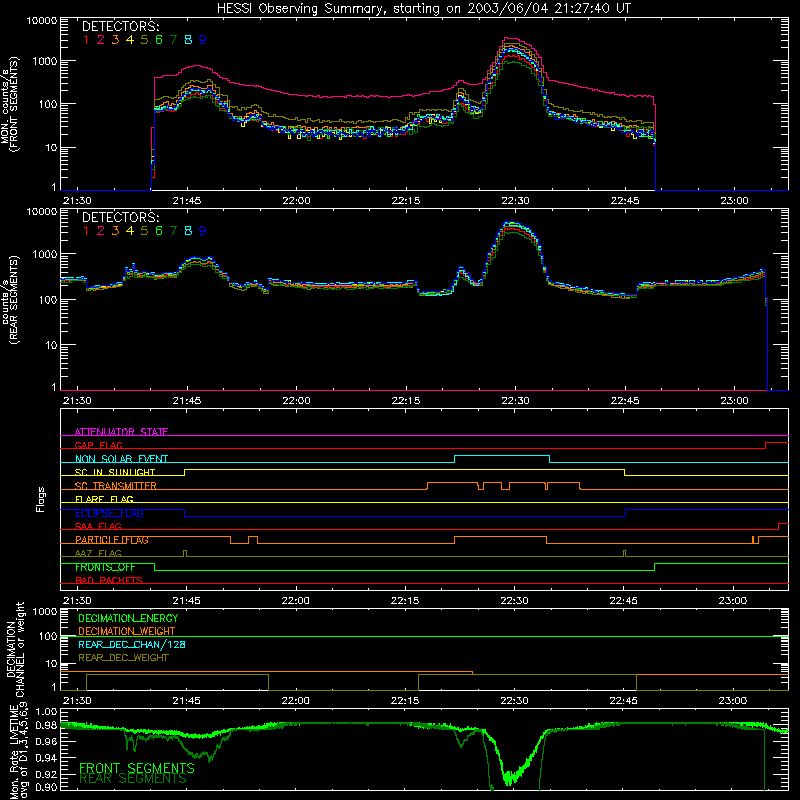Select yellow detector 4 in rear segments legend
The image size is (800, 800).
click(130, 231)
